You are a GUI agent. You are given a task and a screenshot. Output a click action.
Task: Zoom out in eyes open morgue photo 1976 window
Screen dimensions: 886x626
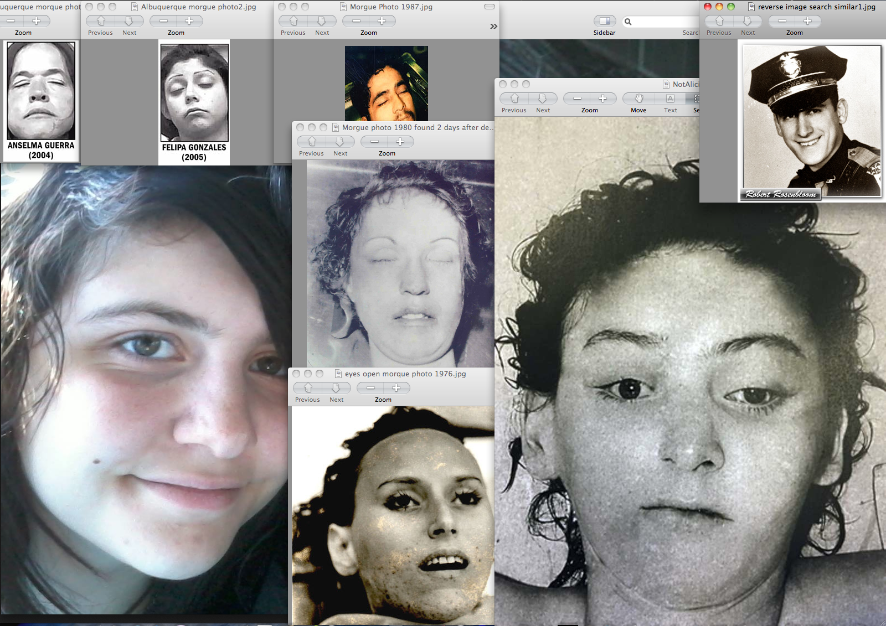click(x=370, y=388)
